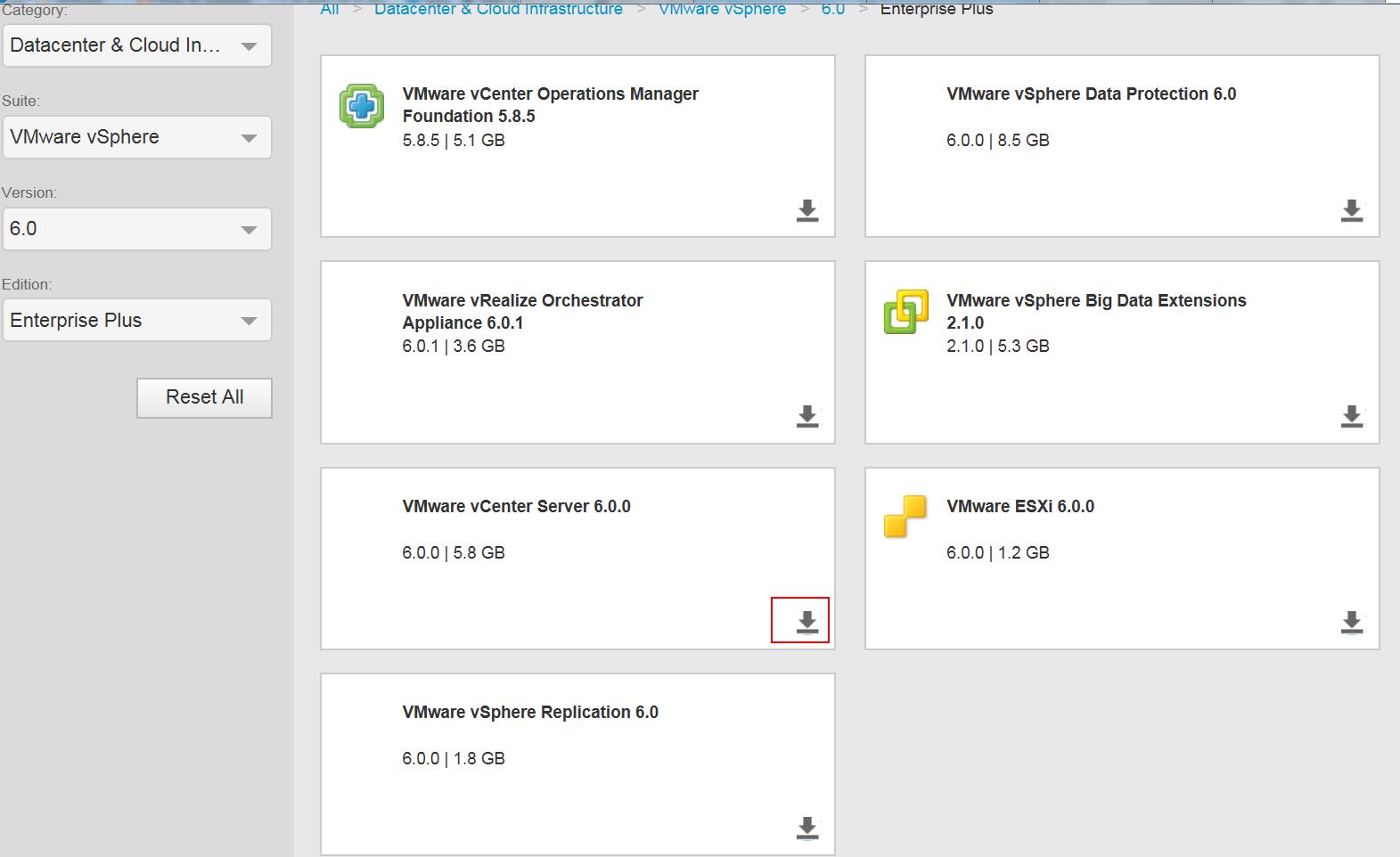Download VMware vCenter Server 6.0.0

point(807,622)
